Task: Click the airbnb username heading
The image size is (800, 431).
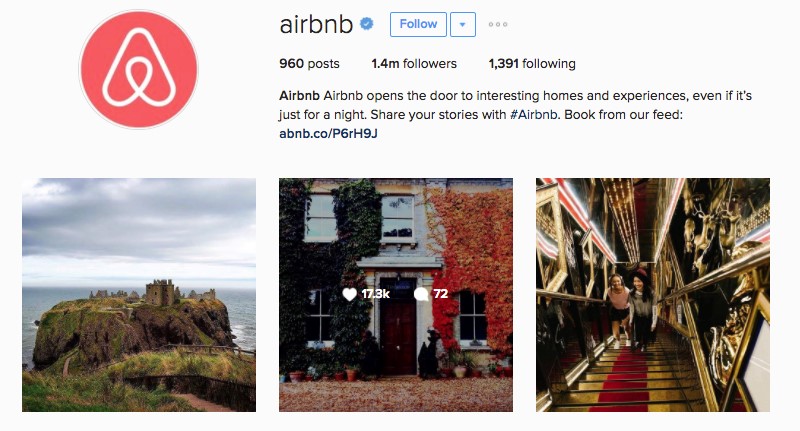Action: click(316, 24)
